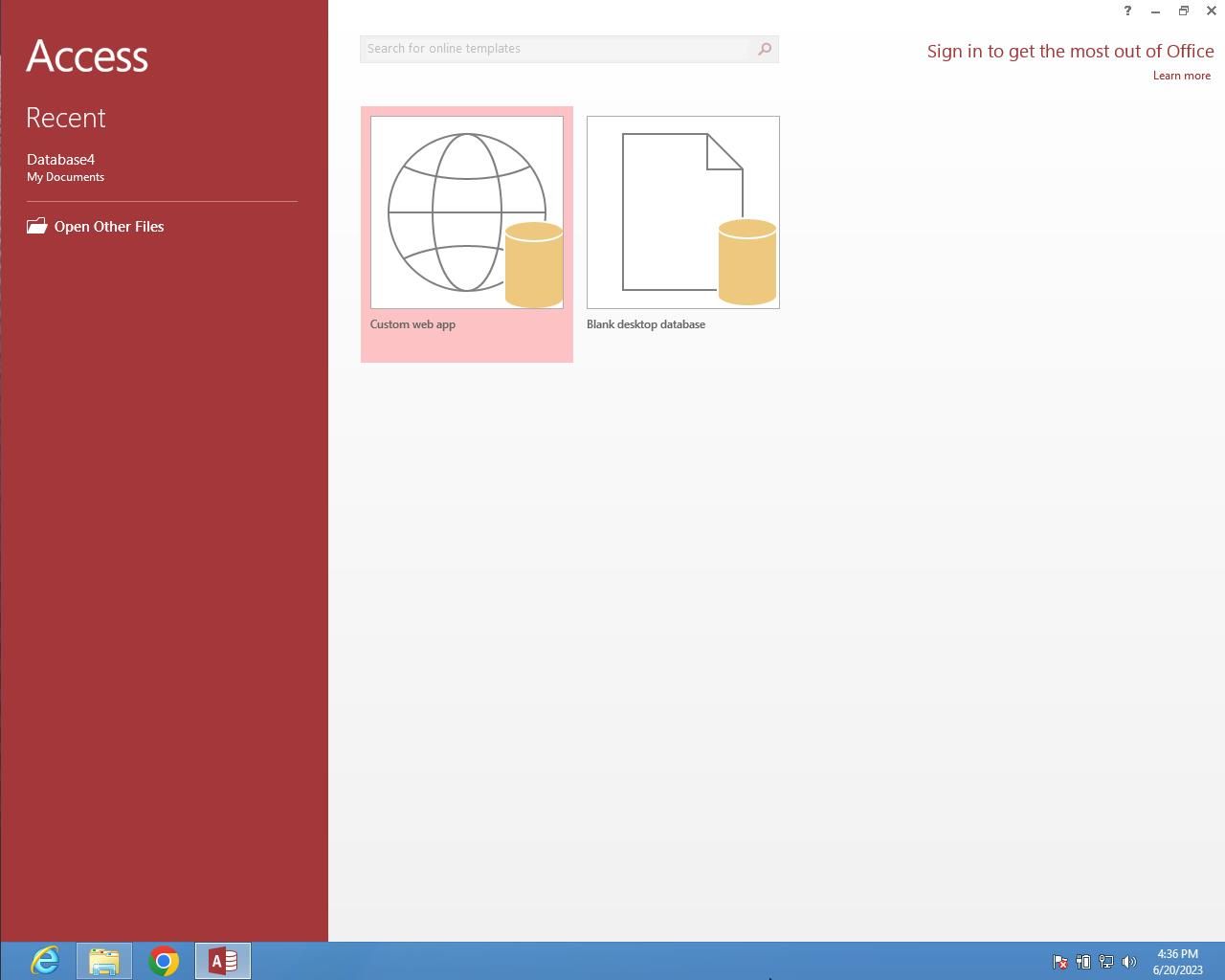Open File Explorer from the taskbar

(104, 961)
